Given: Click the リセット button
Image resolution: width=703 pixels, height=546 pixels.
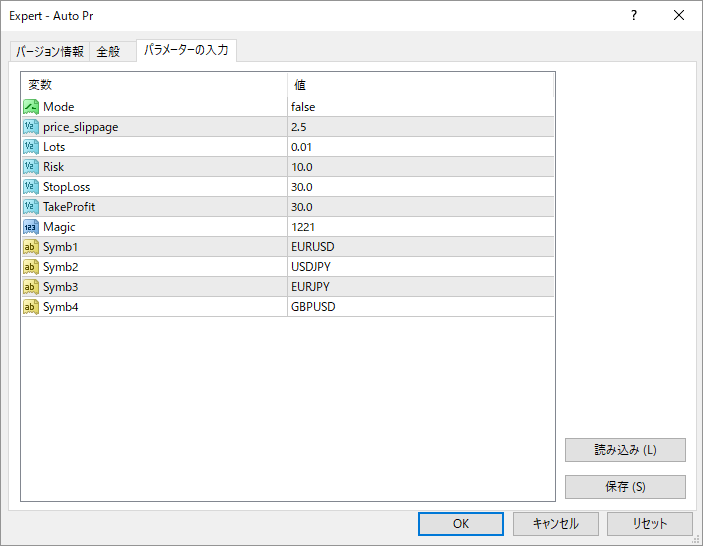Looking at the screenshot, I should [x=650, y=523].
